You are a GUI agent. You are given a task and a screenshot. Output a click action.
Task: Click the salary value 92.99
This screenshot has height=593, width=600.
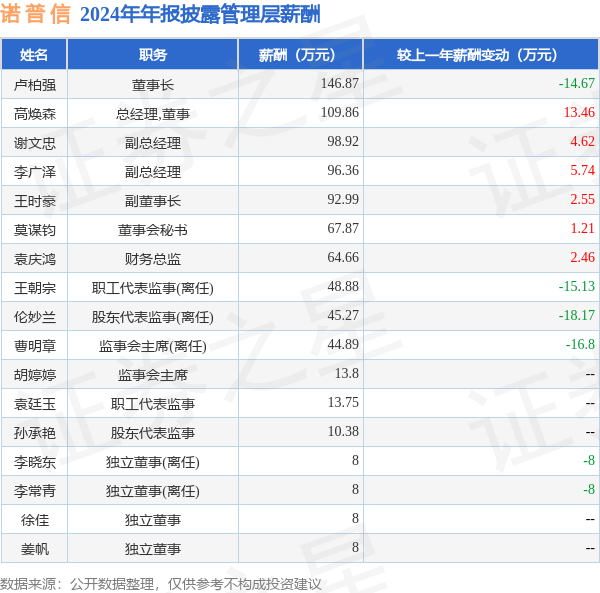343,199
